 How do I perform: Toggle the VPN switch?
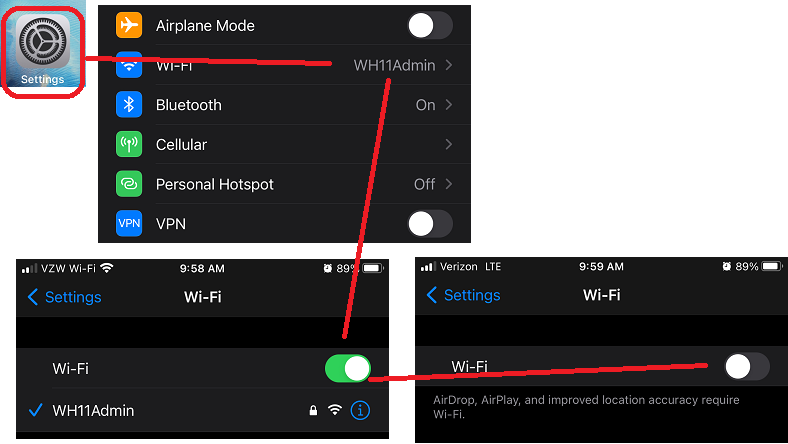(430, 223)
